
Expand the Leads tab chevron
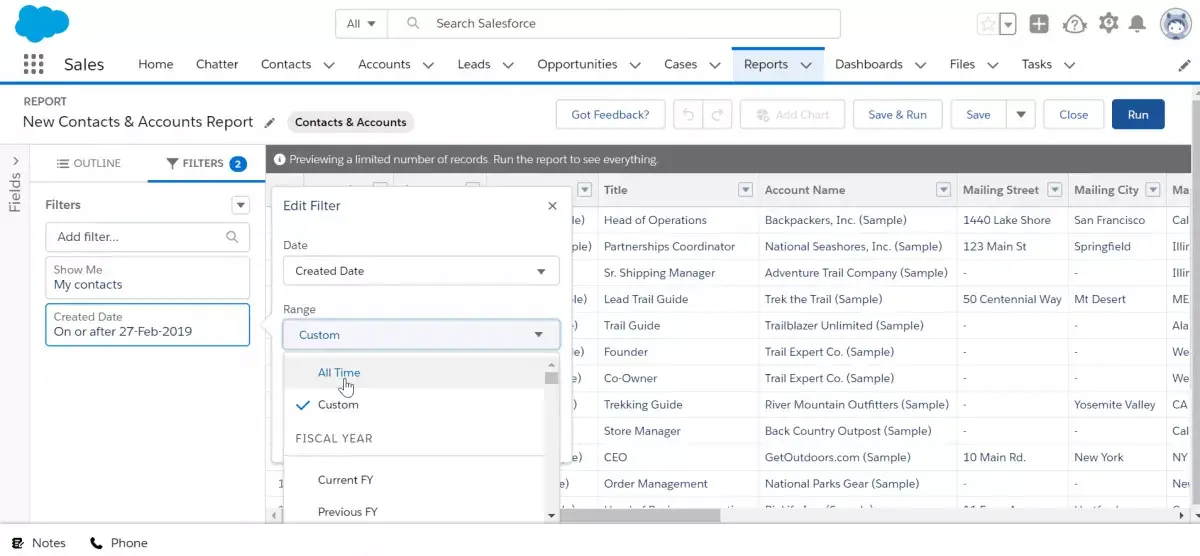[508, 65]
